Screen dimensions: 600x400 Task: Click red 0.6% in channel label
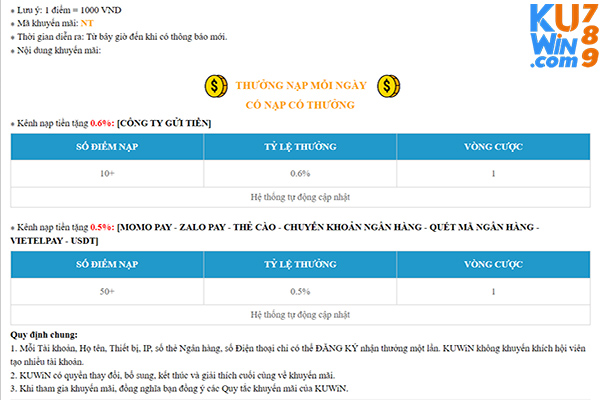pos(102,123)
